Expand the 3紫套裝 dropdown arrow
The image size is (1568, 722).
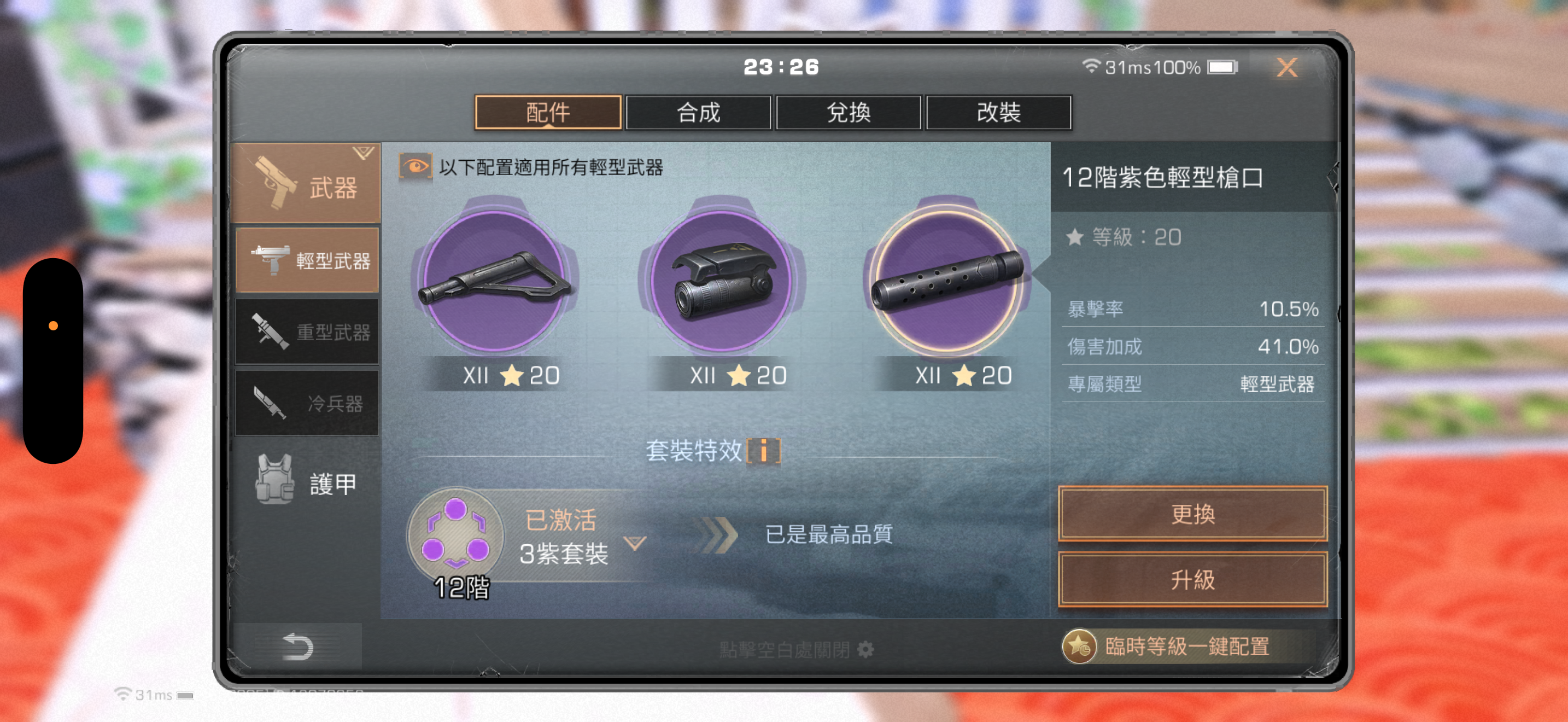pyautogui.click(x=635, y=543)
